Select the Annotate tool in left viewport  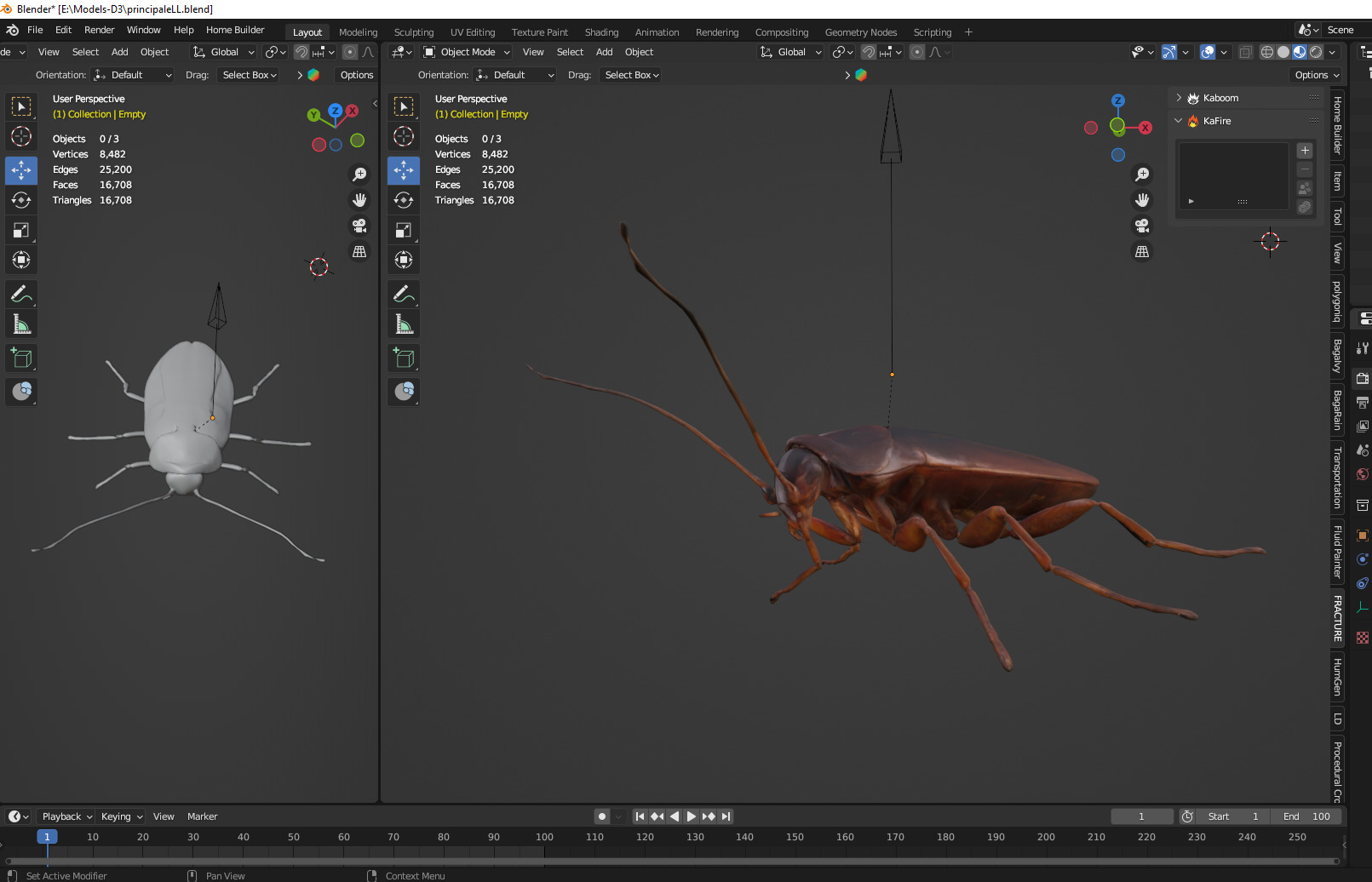[21, 295]
